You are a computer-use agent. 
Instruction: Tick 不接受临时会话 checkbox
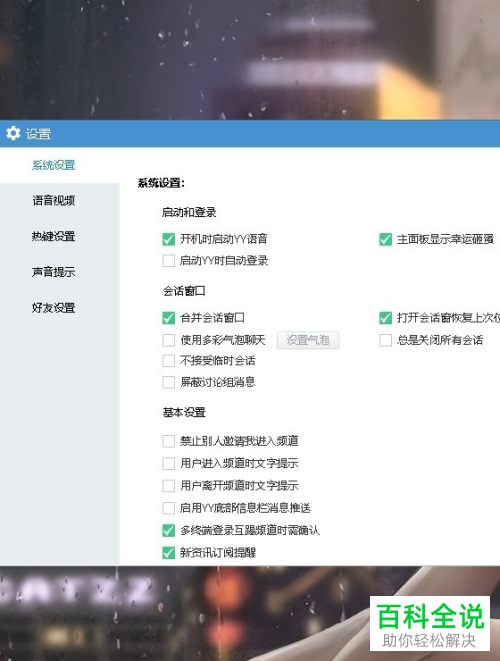pos(169,360)
